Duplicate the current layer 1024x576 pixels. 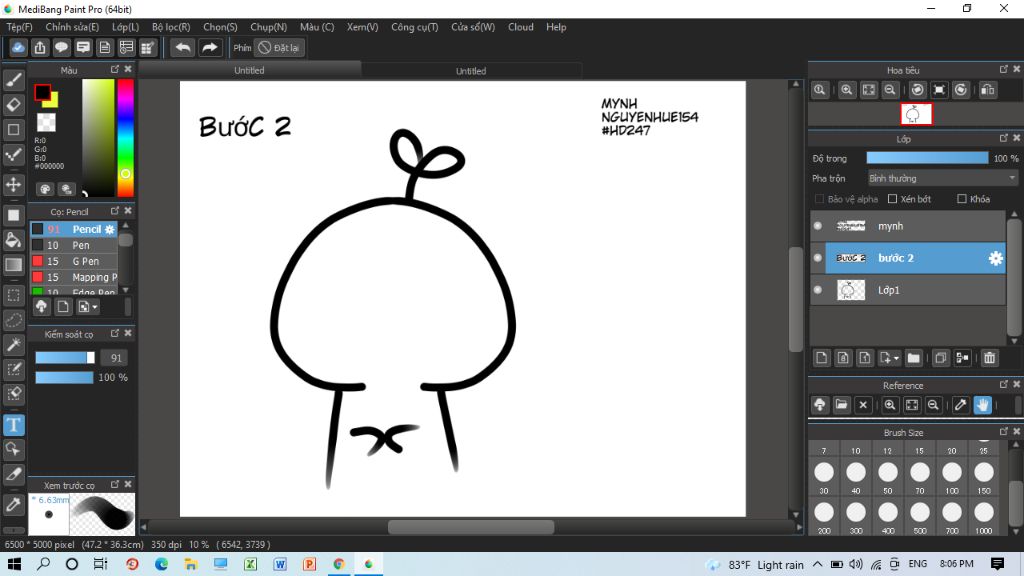940,358
